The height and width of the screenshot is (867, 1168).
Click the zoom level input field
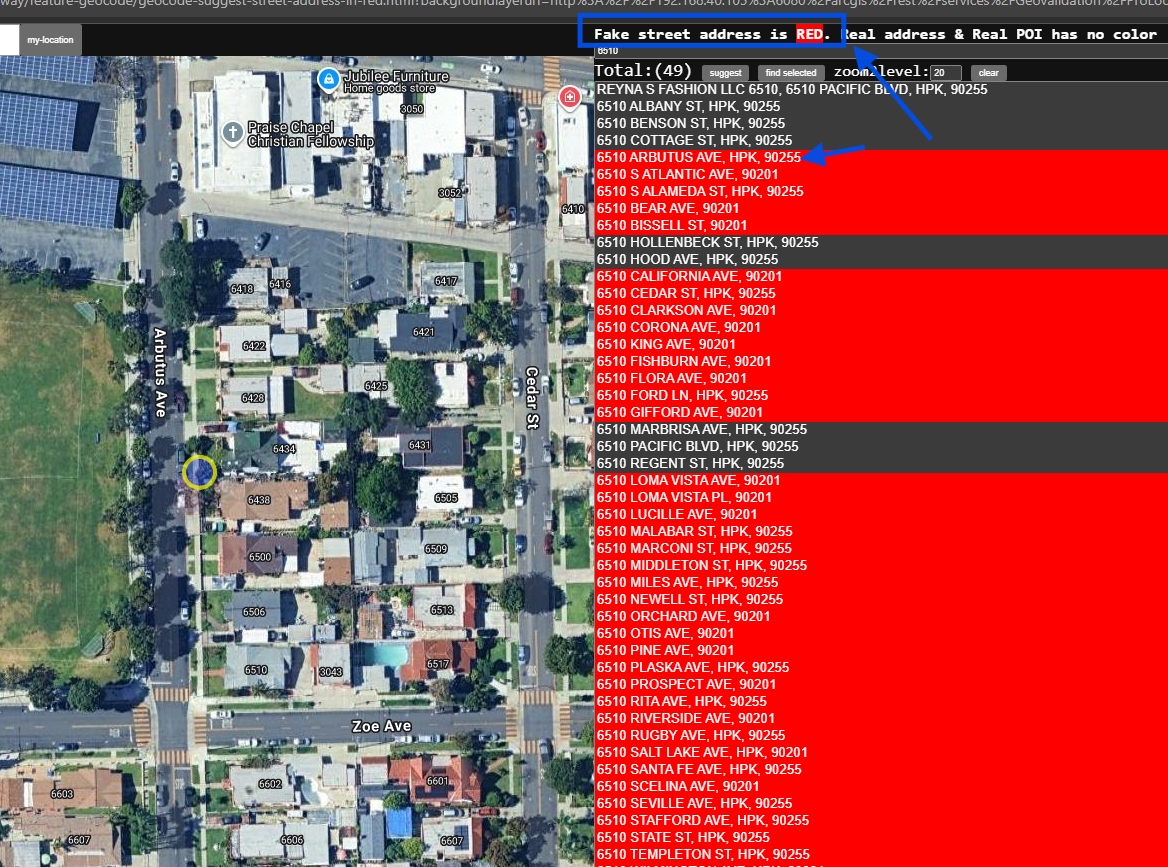[945, 73]
